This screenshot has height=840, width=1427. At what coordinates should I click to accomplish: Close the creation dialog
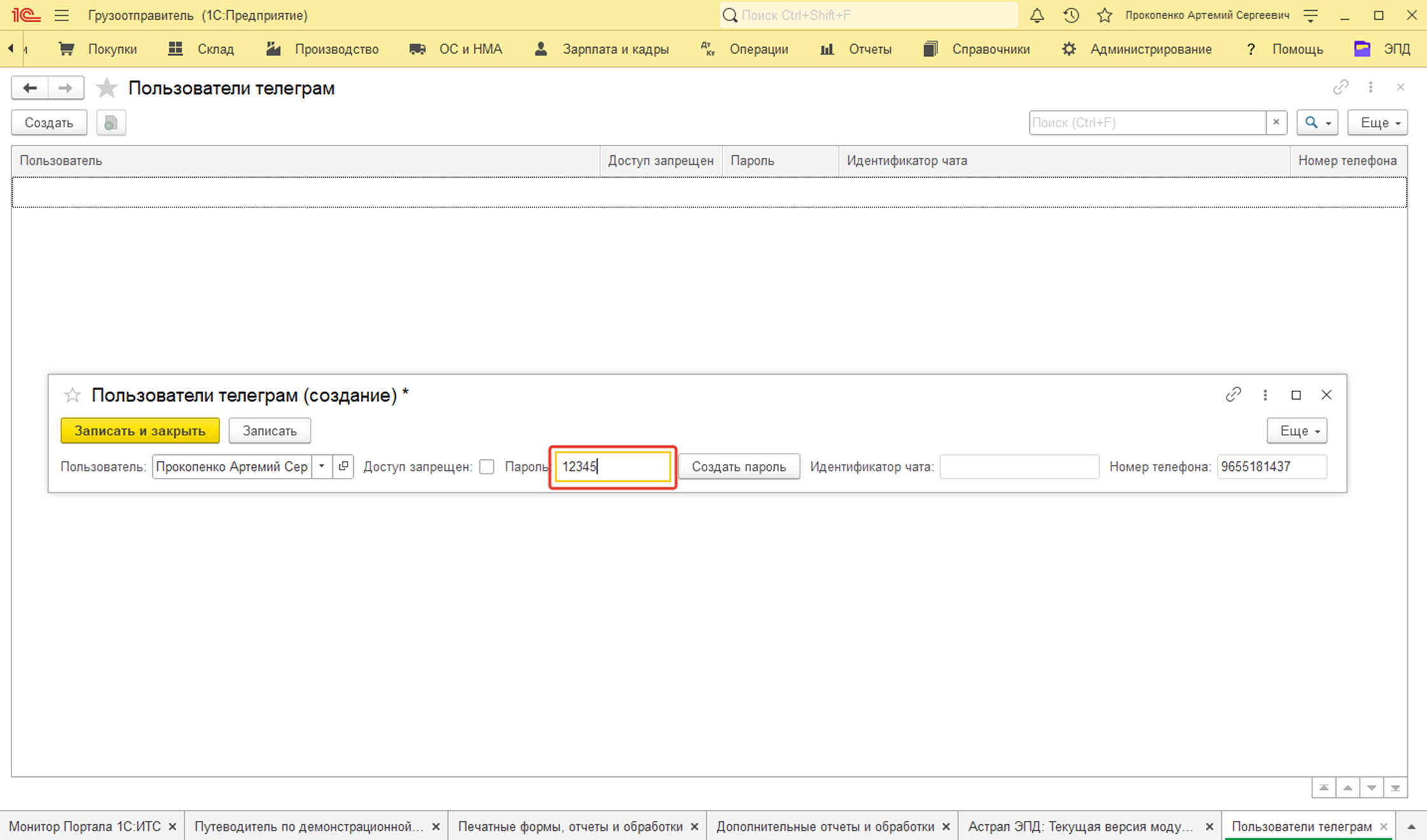1326,395
